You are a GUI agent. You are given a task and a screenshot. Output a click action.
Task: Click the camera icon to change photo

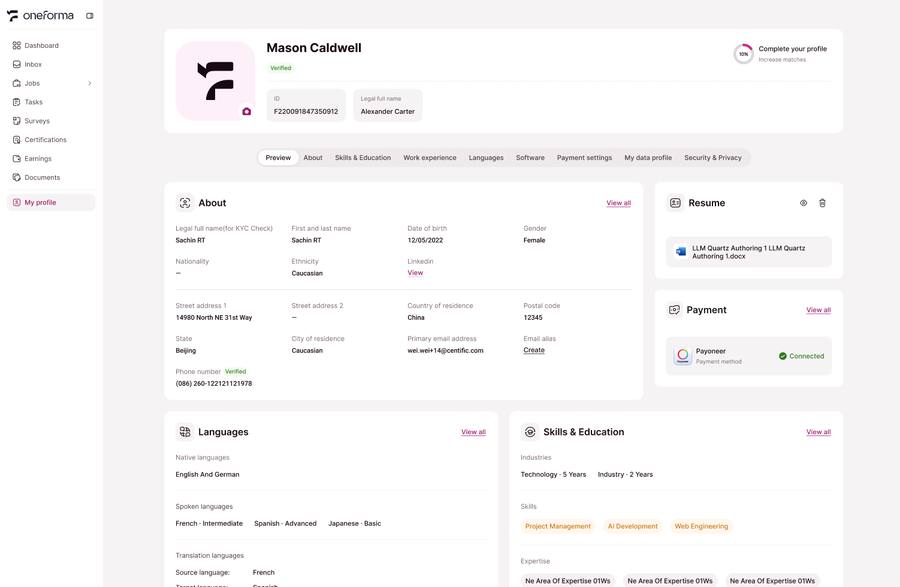247,111
